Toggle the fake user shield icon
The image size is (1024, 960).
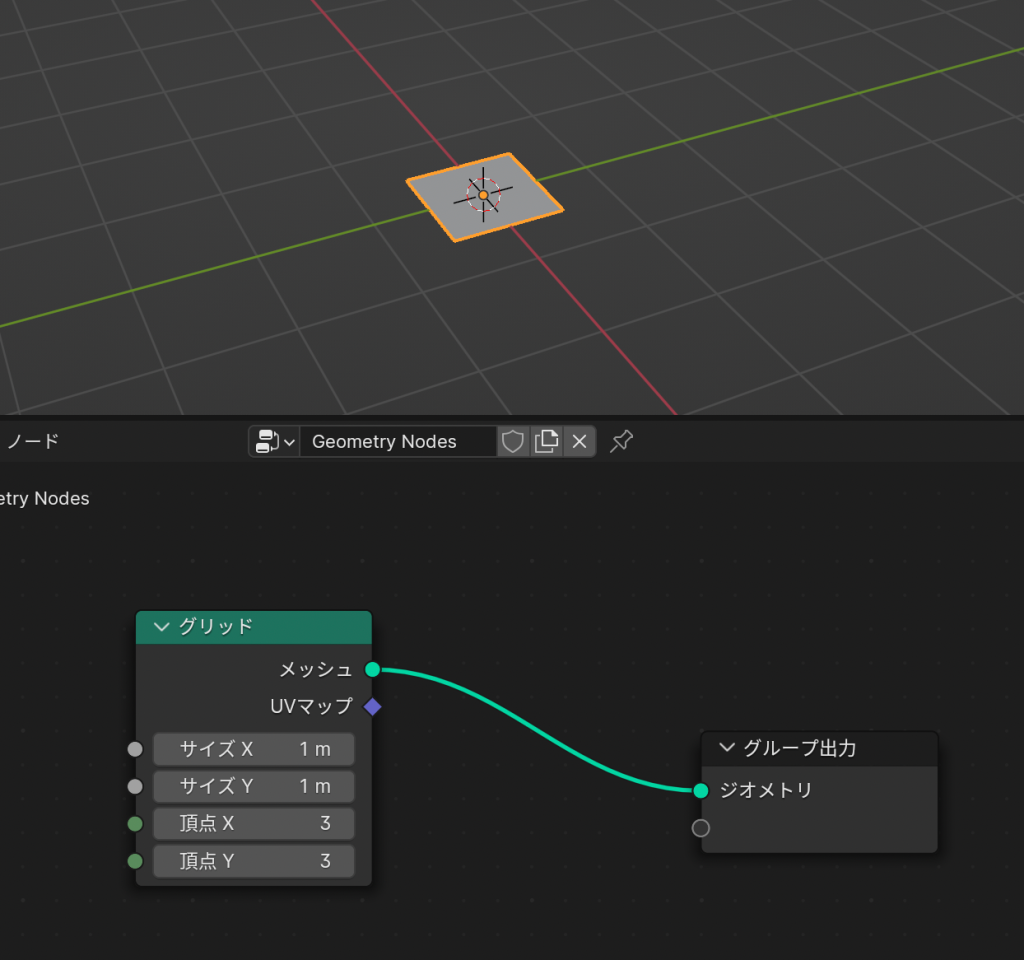[513, 441]
